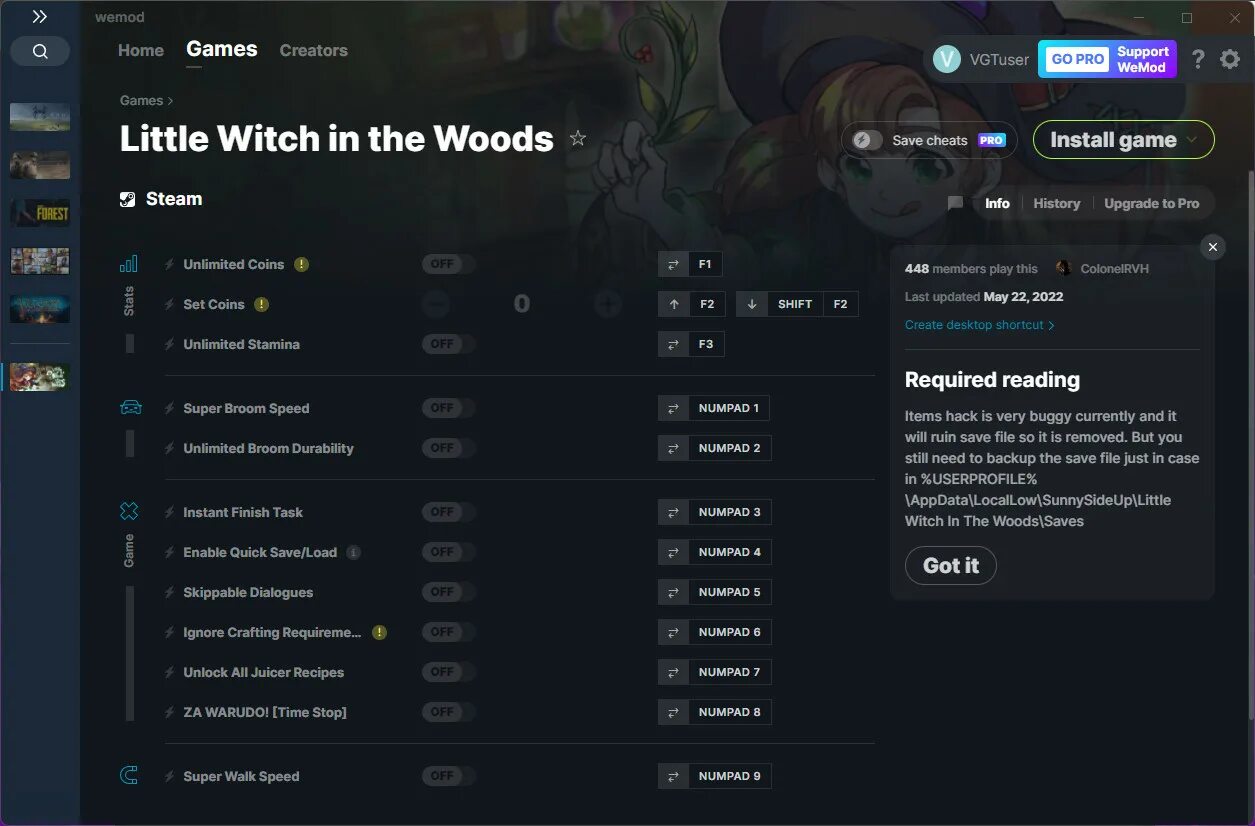
Task: Open the search magnifier in sidebar
Action: point(40,52)
